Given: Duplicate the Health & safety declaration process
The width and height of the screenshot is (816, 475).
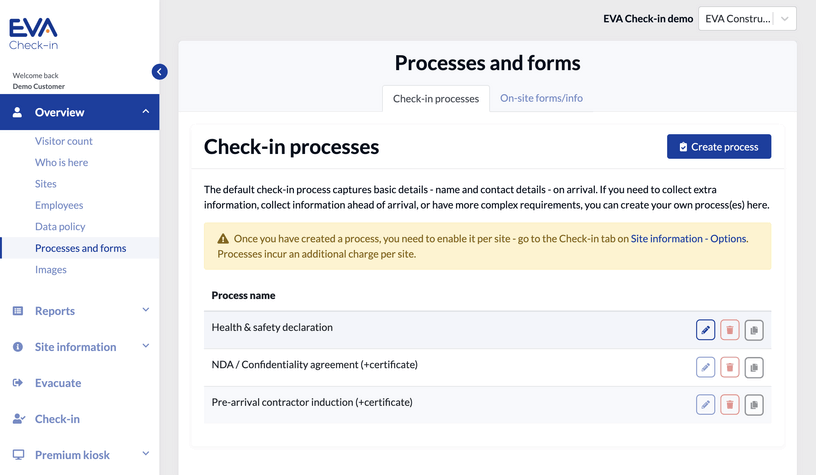Looking at the screenshot, I should pos(754,330).
